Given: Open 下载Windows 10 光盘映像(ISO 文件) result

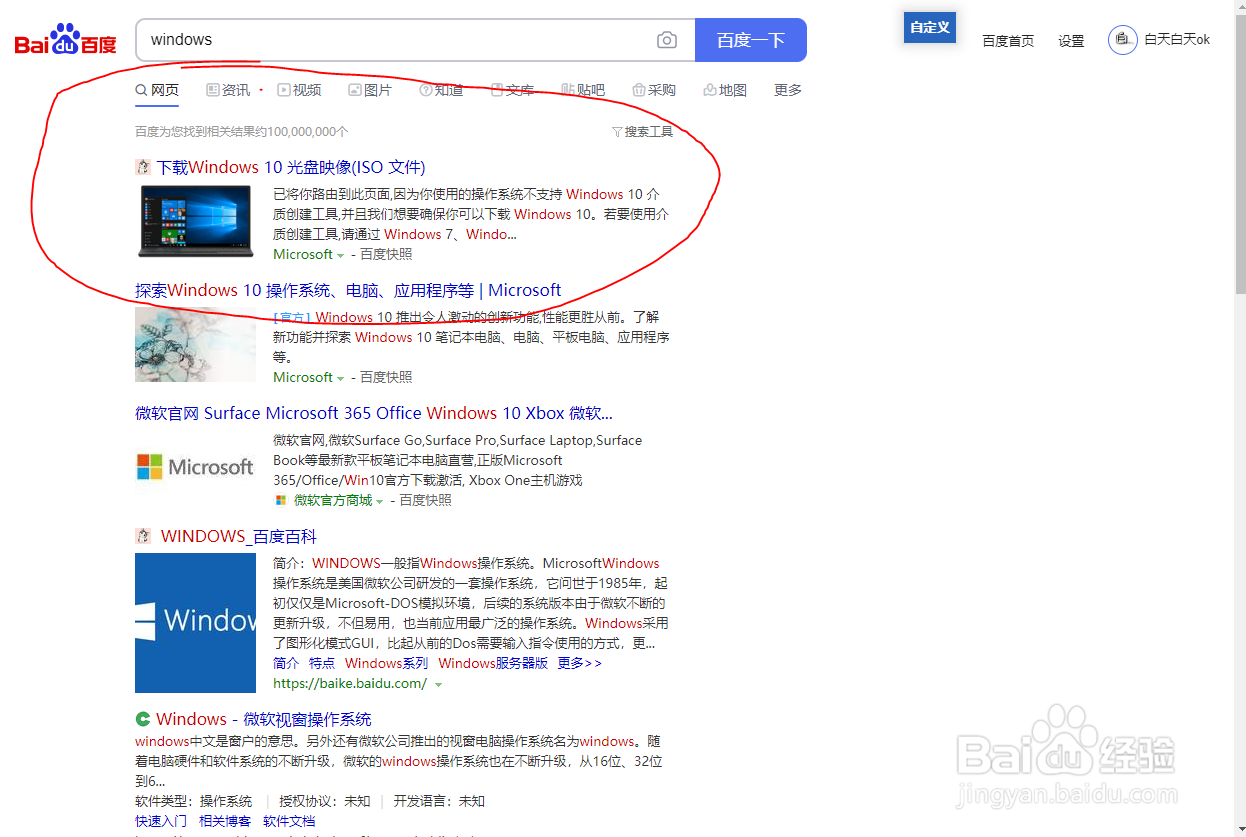Looking at the screenshot, I should click(291, 167).
